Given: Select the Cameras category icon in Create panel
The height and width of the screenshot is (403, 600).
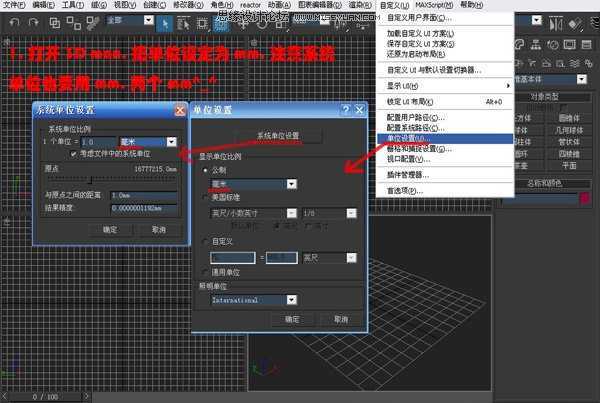Looking at the screenshot, I should (546, 63).
